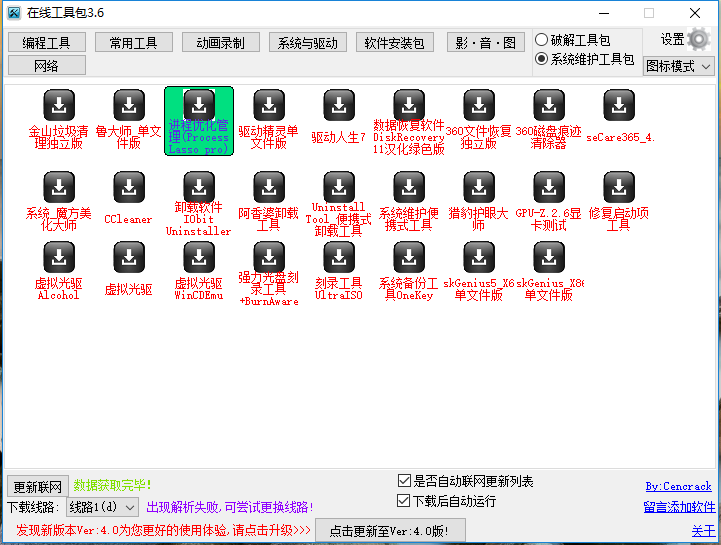The height and width of the screenshot is (545, 721).
Task: Download skGenius5_X6 单文件版
Action: click(x=479, y=257)
